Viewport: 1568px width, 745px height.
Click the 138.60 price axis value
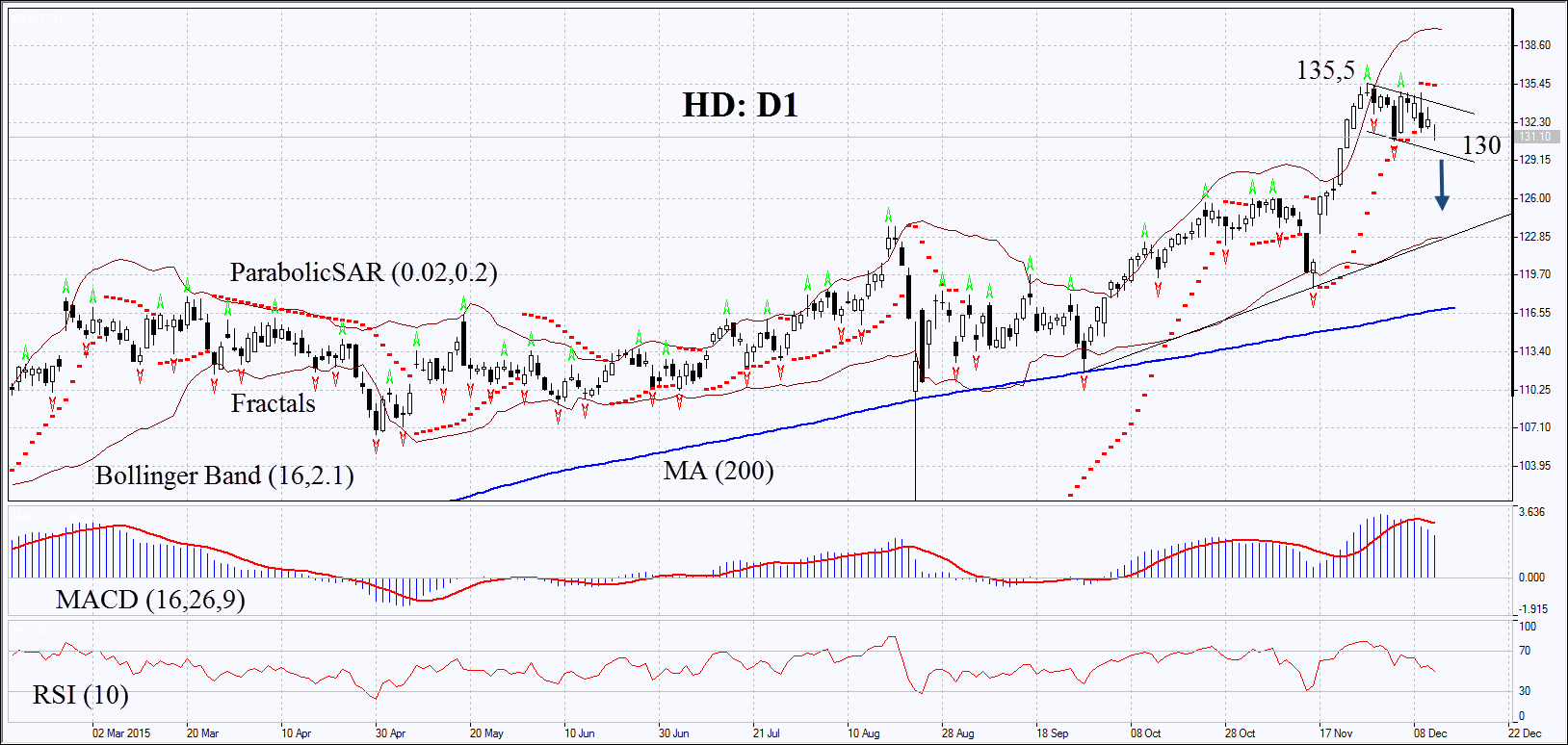pyautogui.click(x=1535, y=45)
